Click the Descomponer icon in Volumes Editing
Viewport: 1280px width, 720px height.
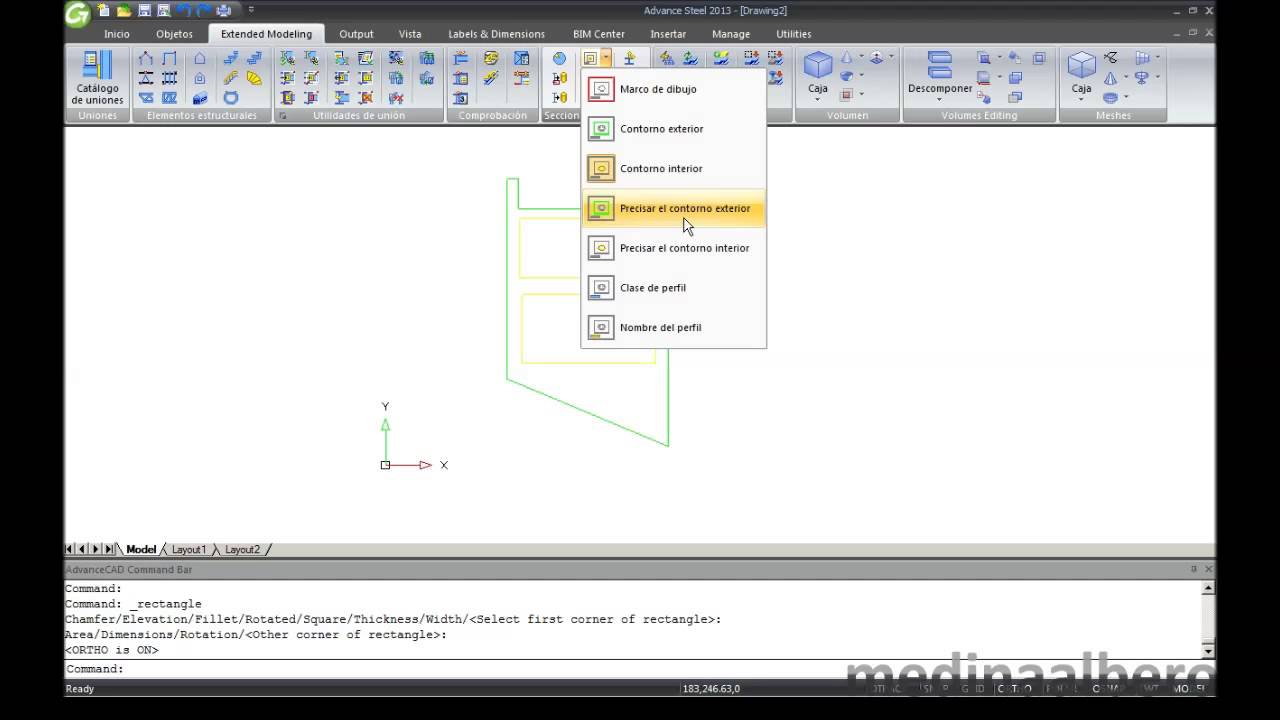tap(940, 65)
